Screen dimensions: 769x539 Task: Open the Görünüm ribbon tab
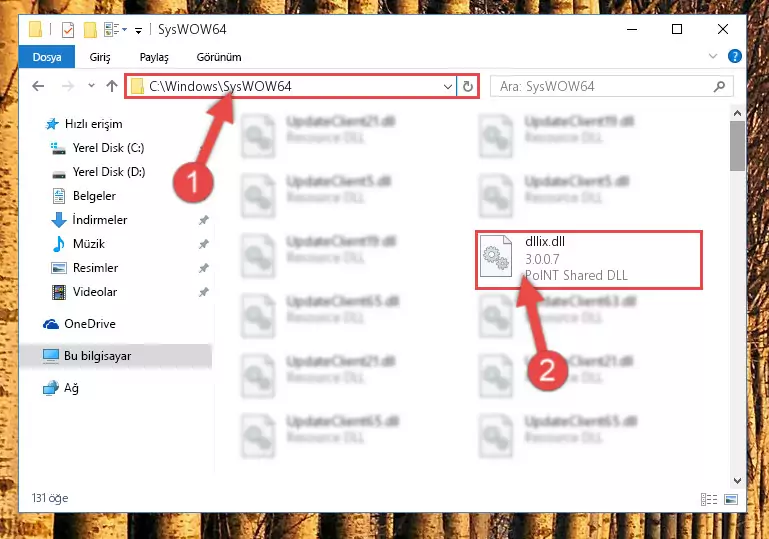[x=219, y=57]
